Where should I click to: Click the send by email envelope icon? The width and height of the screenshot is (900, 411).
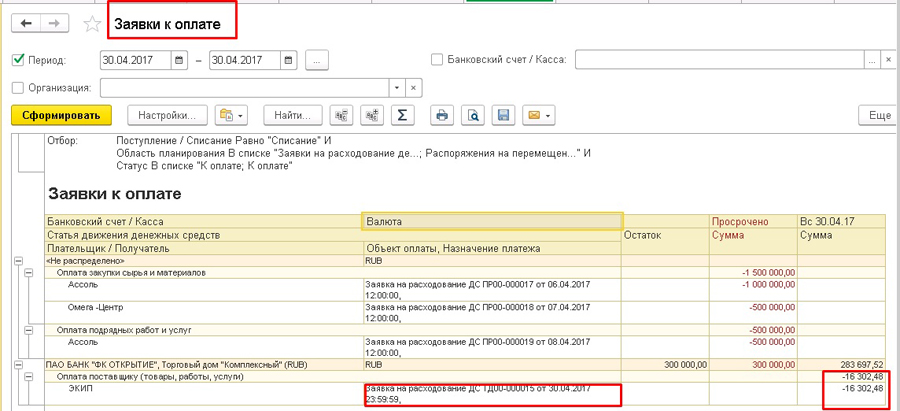click(538, 115)
